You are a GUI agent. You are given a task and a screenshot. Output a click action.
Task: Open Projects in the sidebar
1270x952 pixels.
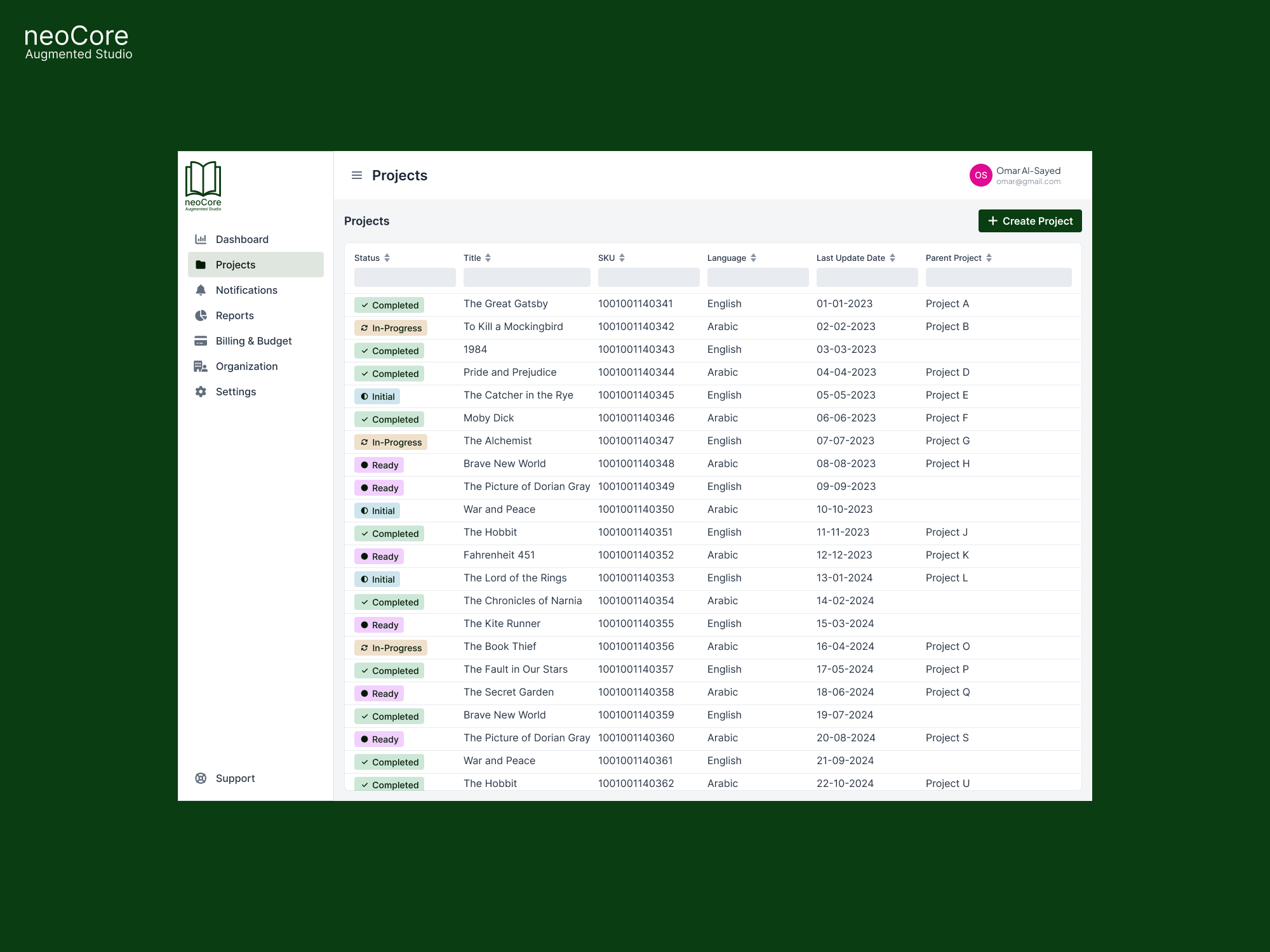point(255,265)
